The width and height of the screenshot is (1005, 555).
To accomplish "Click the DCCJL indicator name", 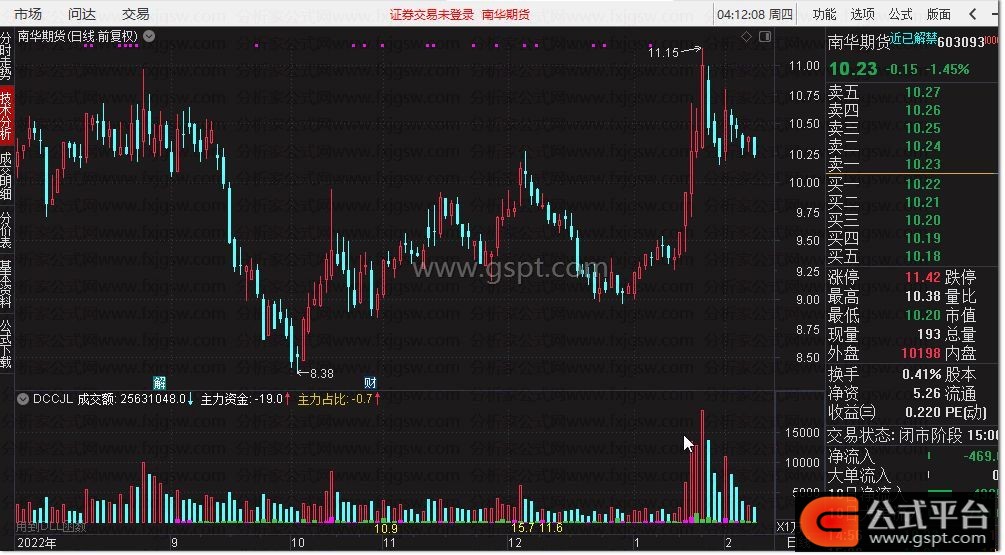I will [53, 399].
